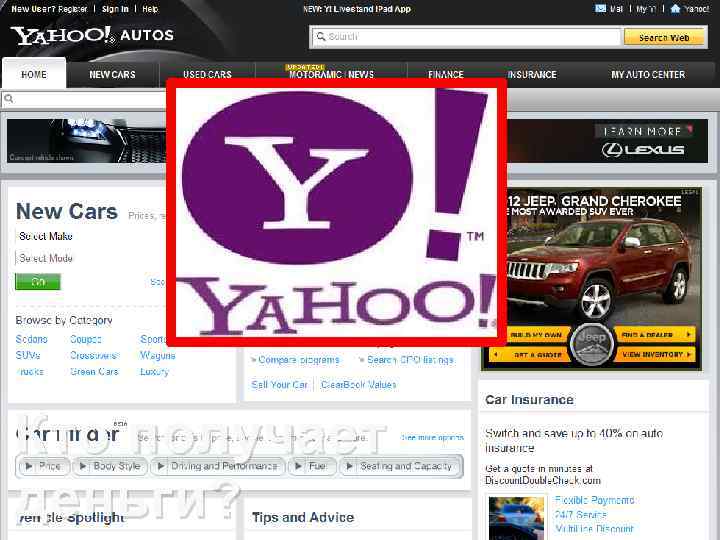Browse the Sedans category
720x540 pixels.
pyautogui.click(x=32, y=339)
